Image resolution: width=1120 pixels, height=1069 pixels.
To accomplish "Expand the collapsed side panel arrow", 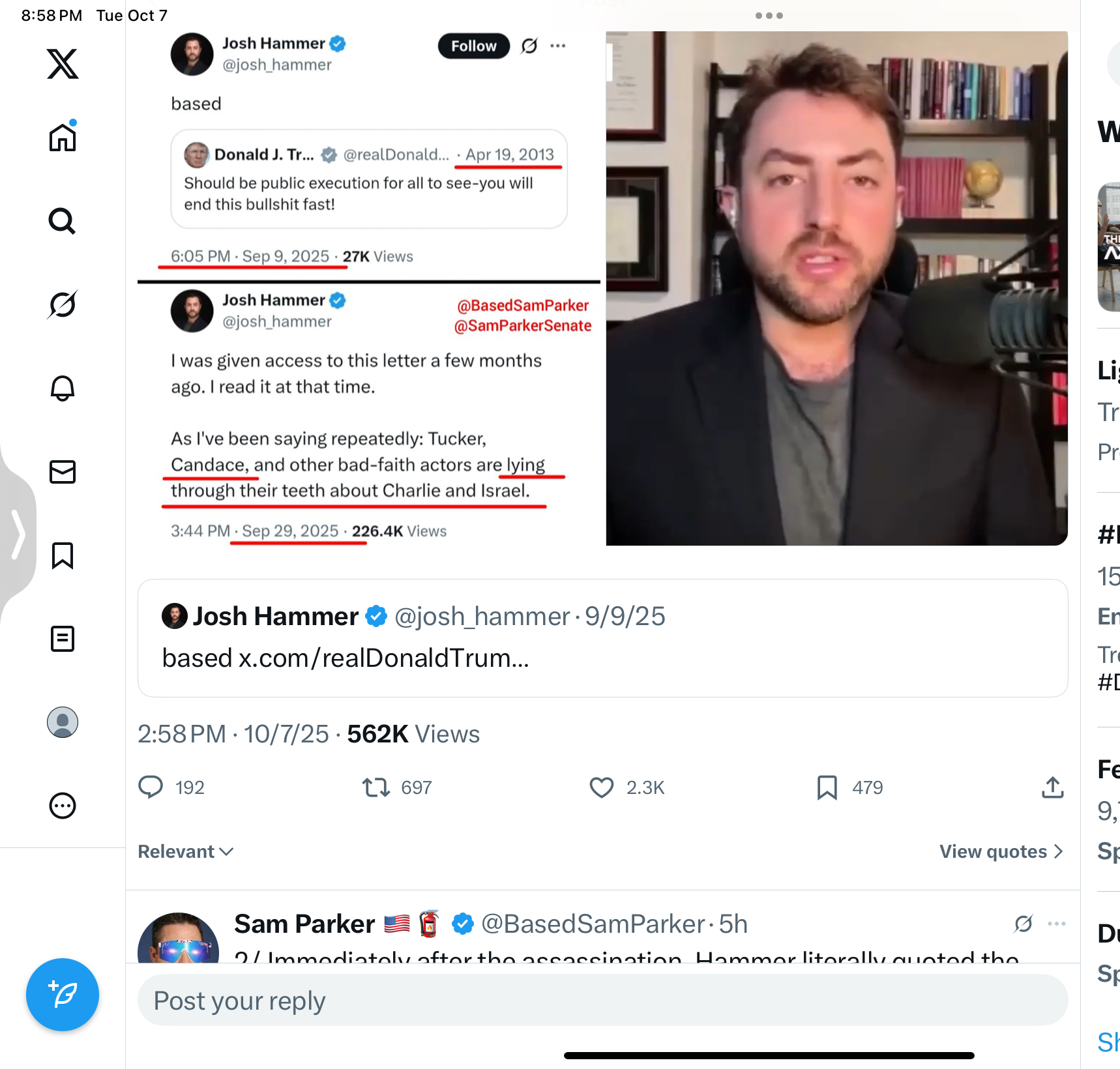I will coord(18,534).
